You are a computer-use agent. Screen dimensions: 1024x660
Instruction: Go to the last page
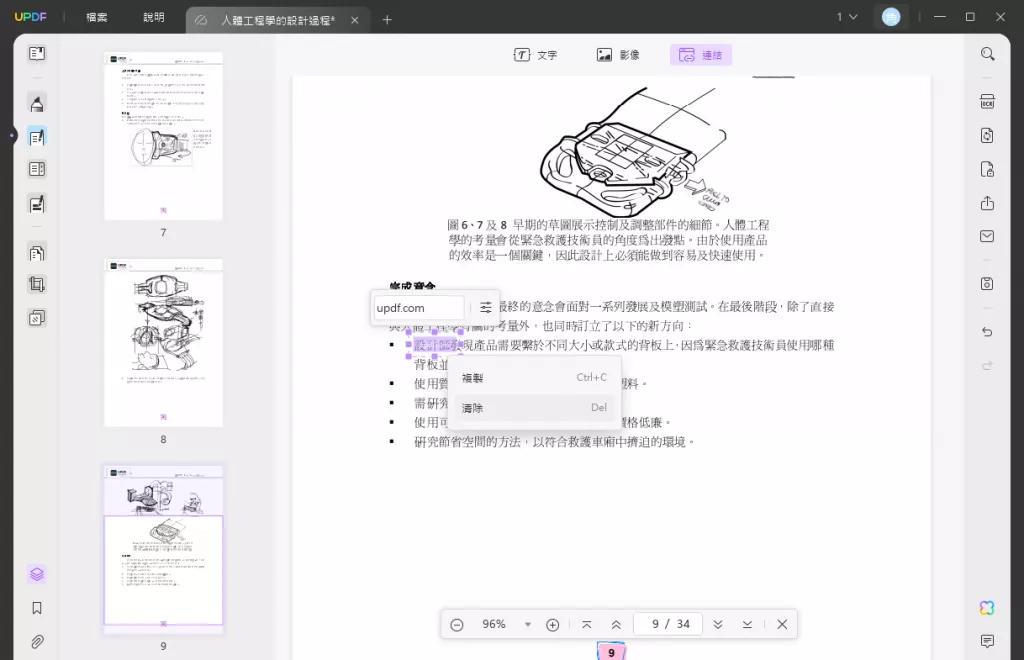(x=747, y=625)
